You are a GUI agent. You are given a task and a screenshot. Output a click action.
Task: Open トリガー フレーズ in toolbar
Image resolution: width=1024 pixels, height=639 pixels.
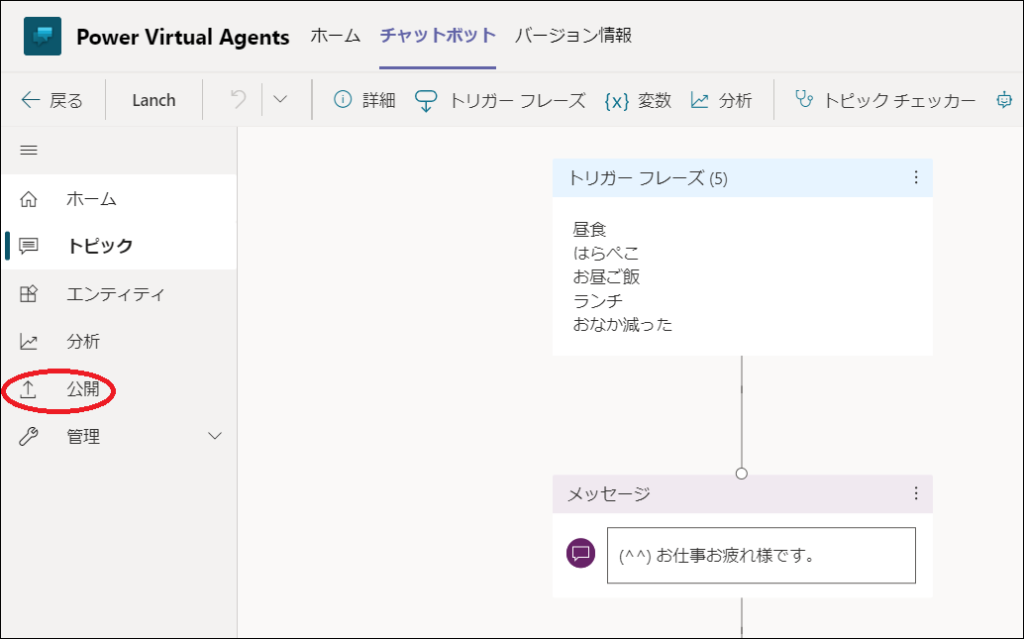tap(500, 101)
